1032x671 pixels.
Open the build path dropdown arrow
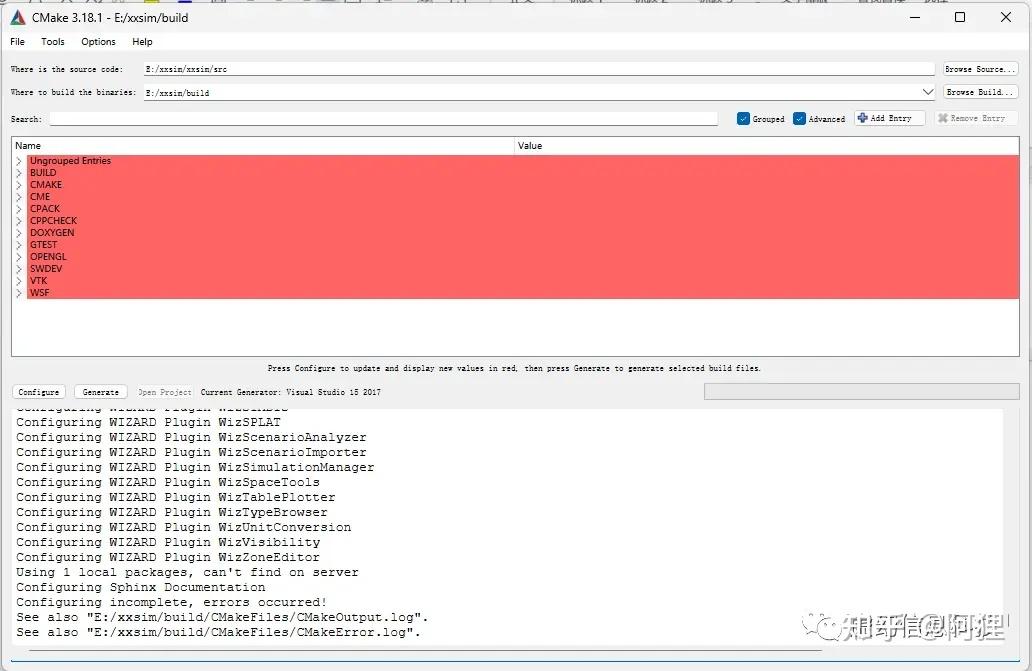click(x=927, y=92)
